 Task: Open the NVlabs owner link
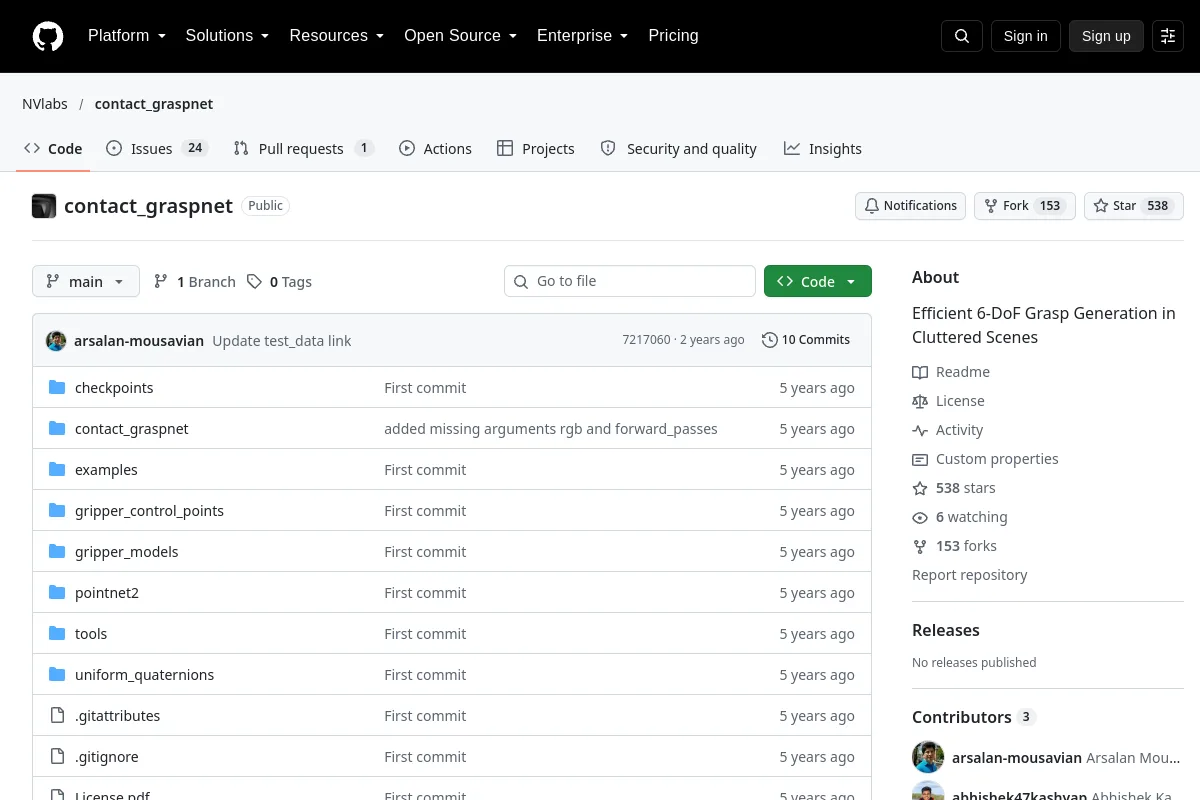click(45, 104)
